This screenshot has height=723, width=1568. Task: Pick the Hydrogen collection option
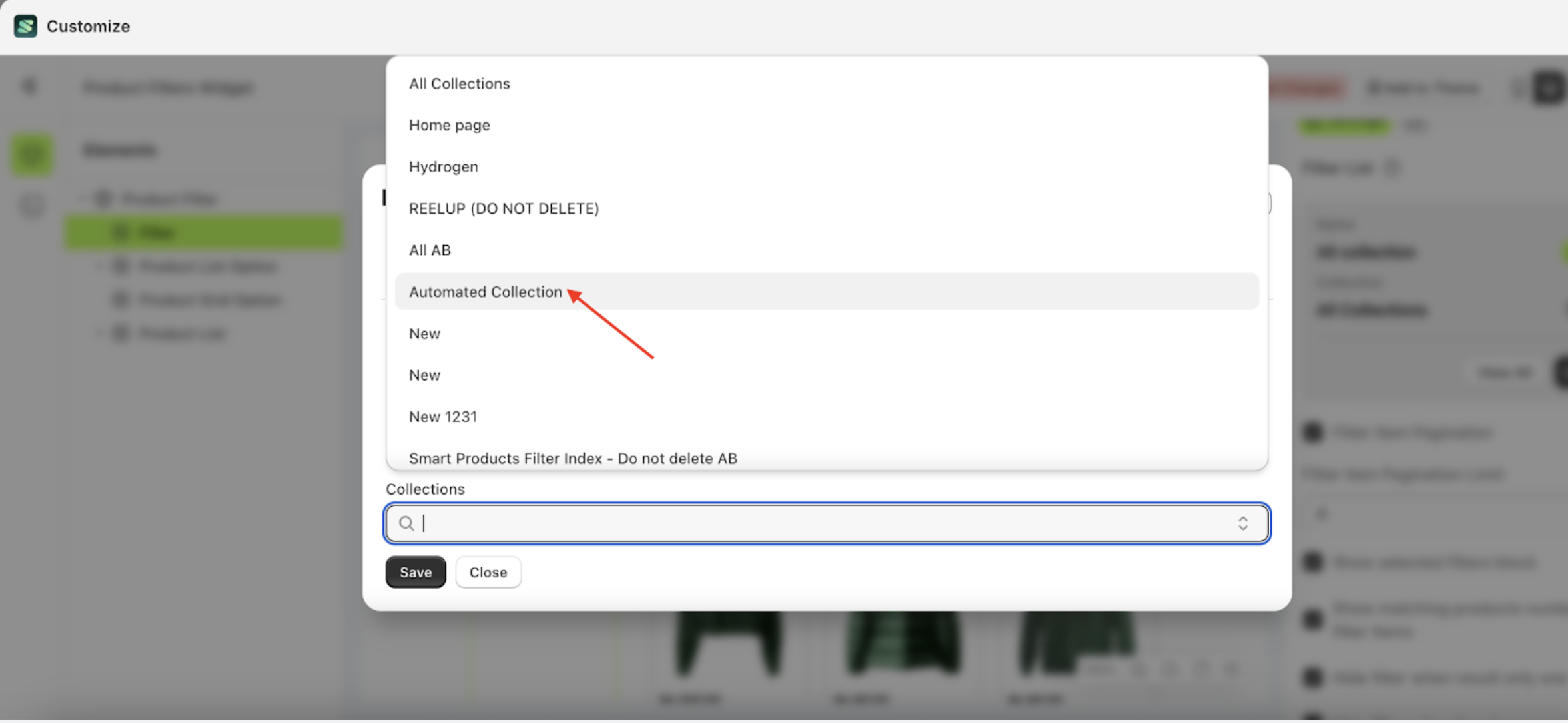444,166
